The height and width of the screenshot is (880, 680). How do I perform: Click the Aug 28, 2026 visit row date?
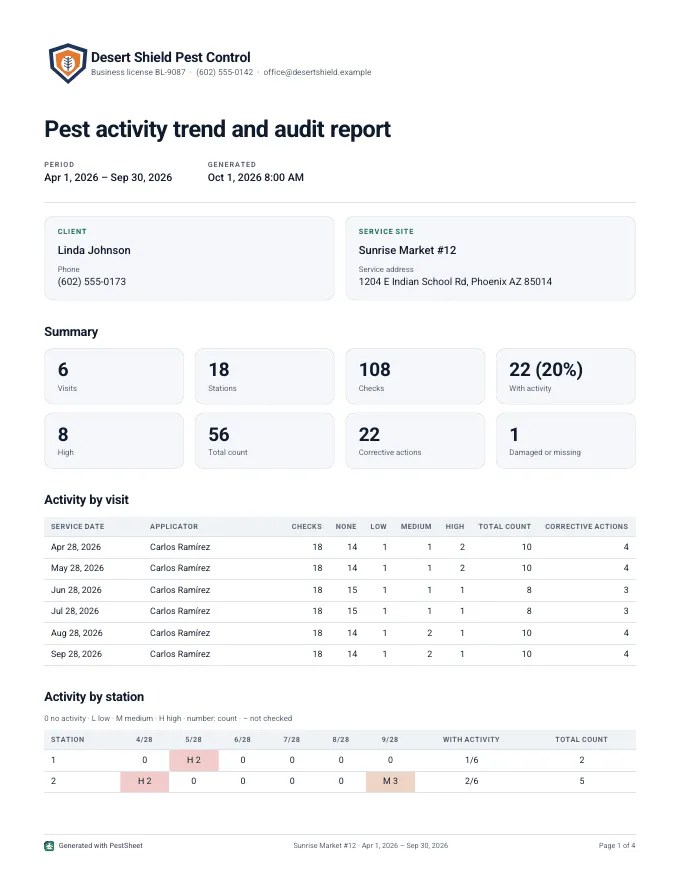77,632
